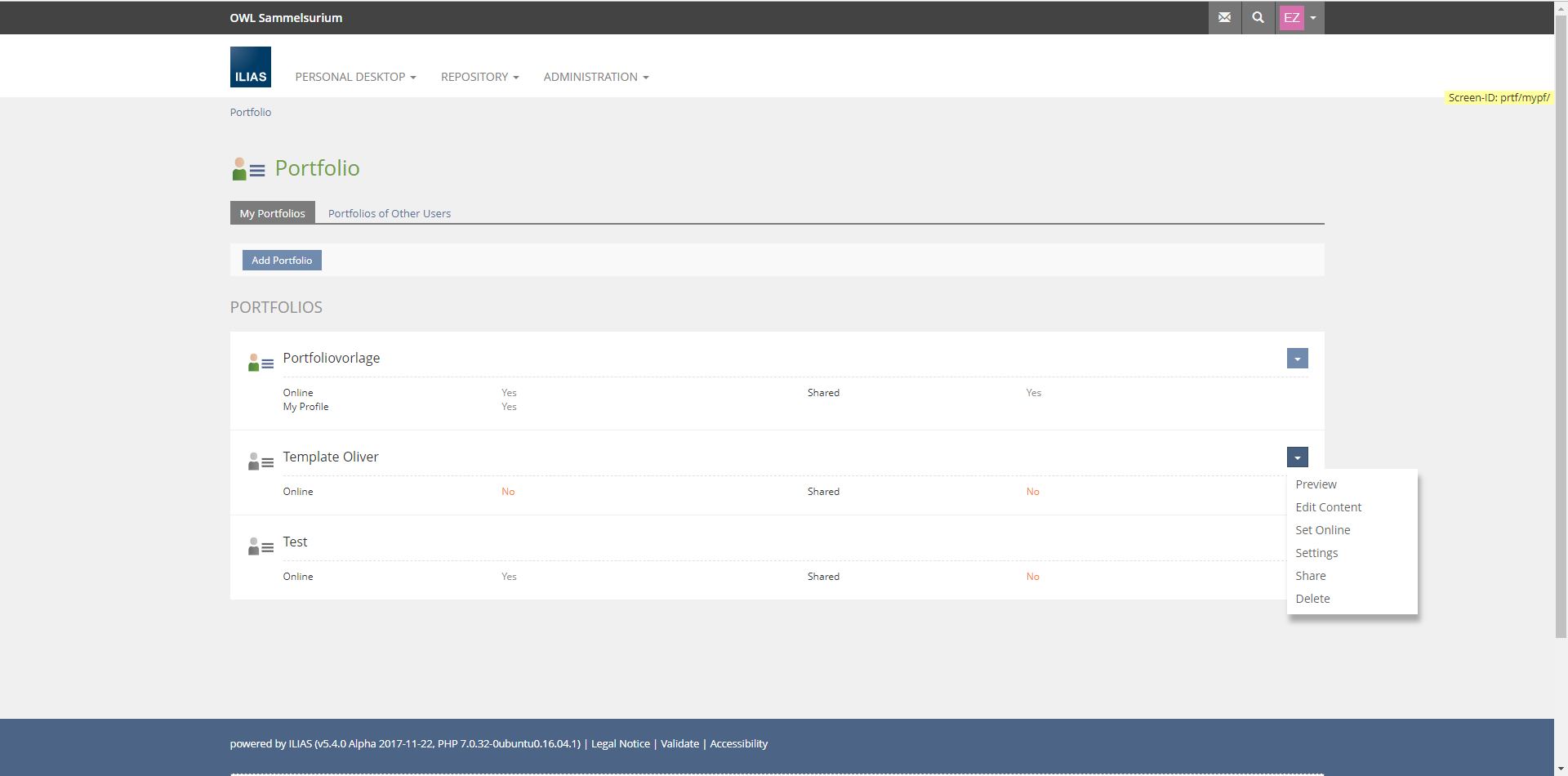Click the EZ user avatar
Screen dimensions: 1568x776
click(x=1291, y=18)
